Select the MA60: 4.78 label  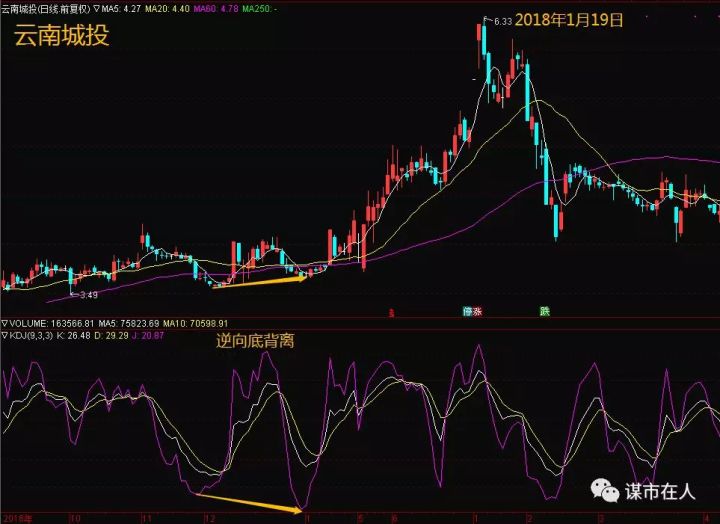(216, 8)
